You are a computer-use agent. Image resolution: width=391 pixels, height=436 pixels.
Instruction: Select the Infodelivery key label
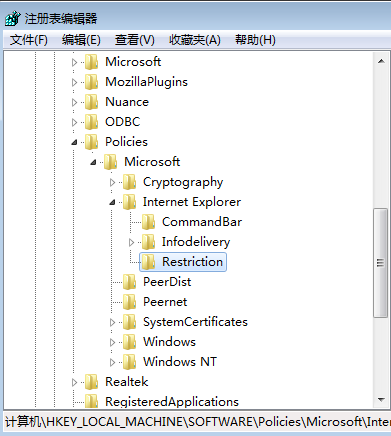coord(196,242)
